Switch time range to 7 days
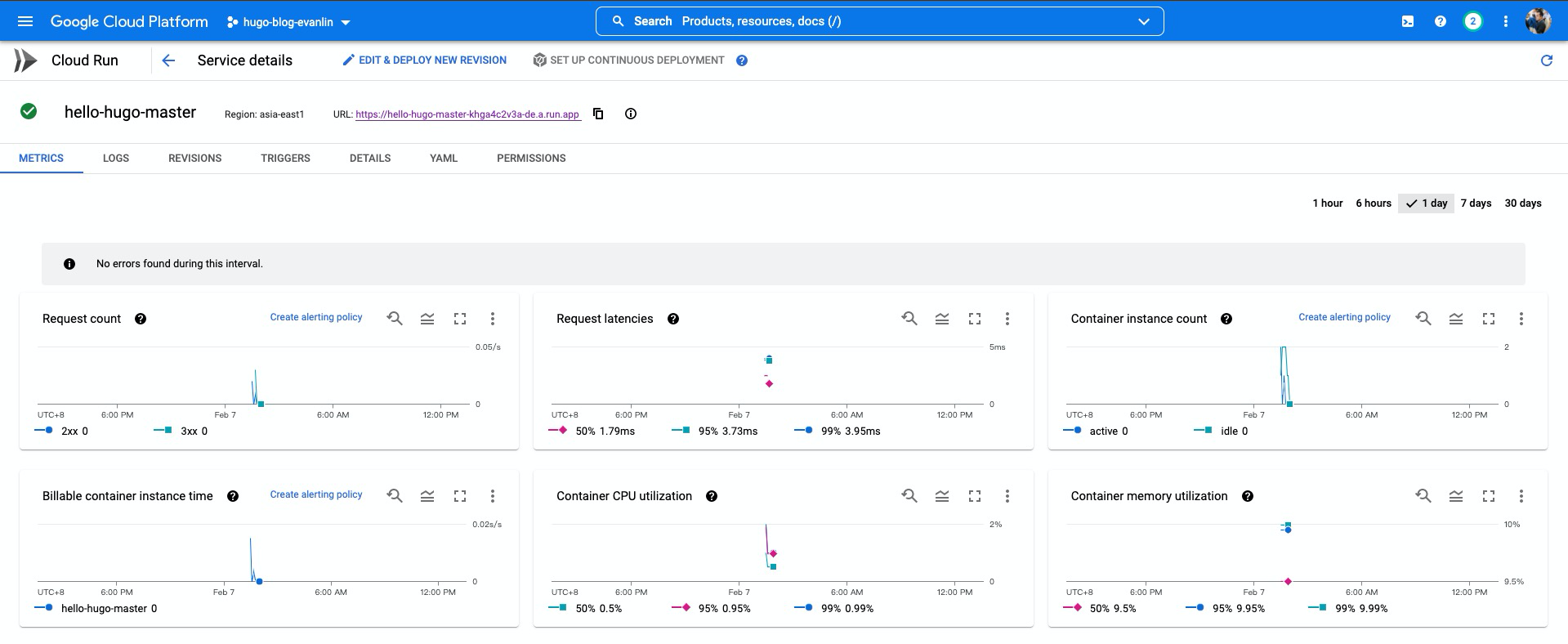Viewport: 1568px width, 644px height. (x=1476, y=203)
